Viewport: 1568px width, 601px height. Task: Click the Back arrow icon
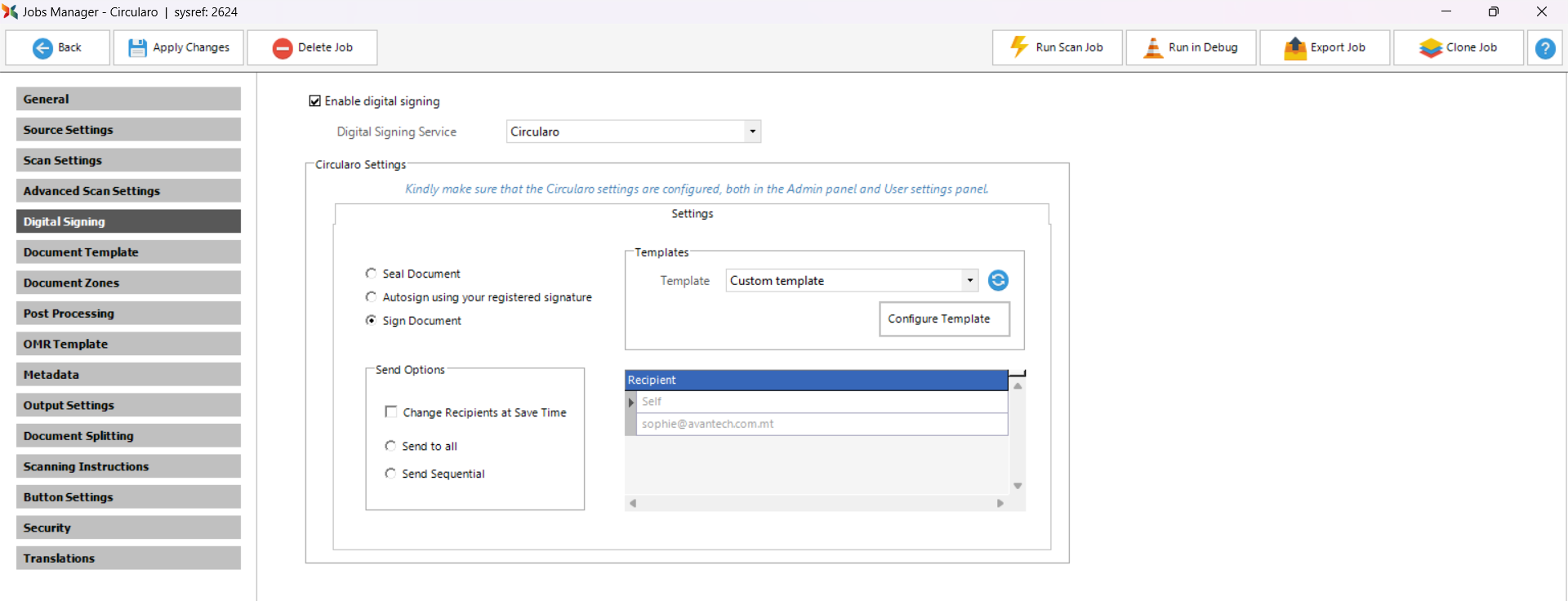[42, 48]
